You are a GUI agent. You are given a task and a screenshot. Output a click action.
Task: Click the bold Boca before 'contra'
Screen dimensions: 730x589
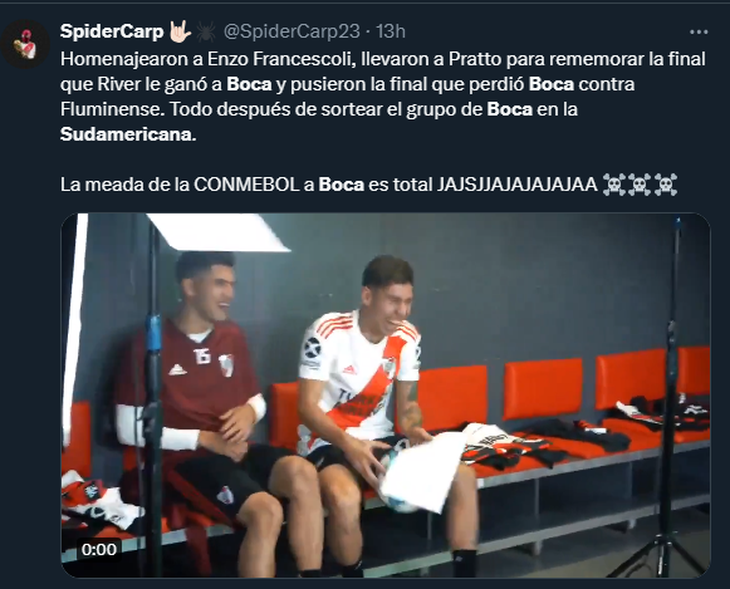551,84
